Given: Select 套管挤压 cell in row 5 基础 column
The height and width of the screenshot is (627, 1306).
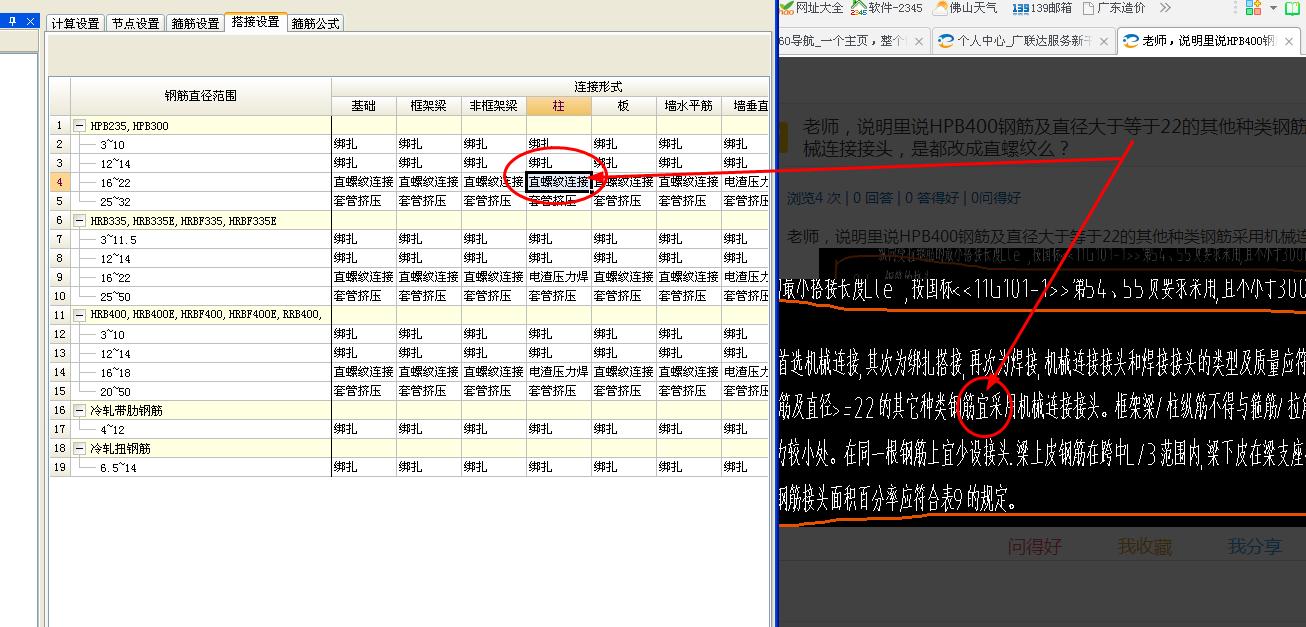Looking at the screenshot, I should coord(364,201).
